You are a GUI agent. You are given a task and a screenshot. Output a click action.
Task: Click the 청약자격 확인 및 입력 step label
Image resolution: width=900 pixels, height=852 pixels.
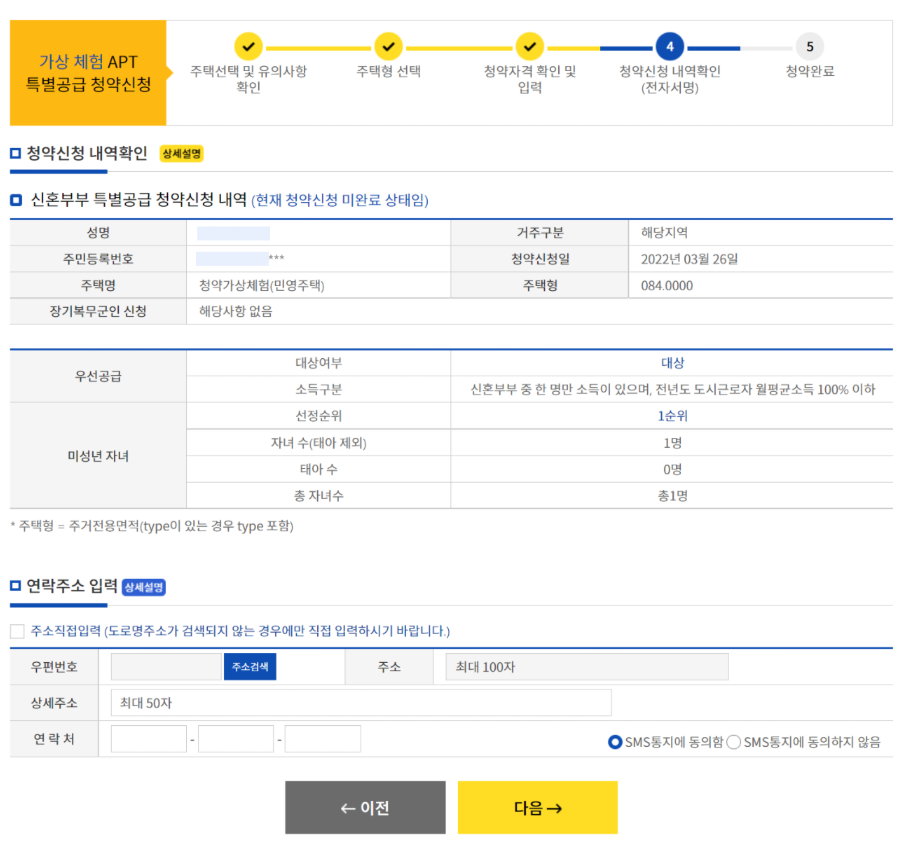[530, 79]
